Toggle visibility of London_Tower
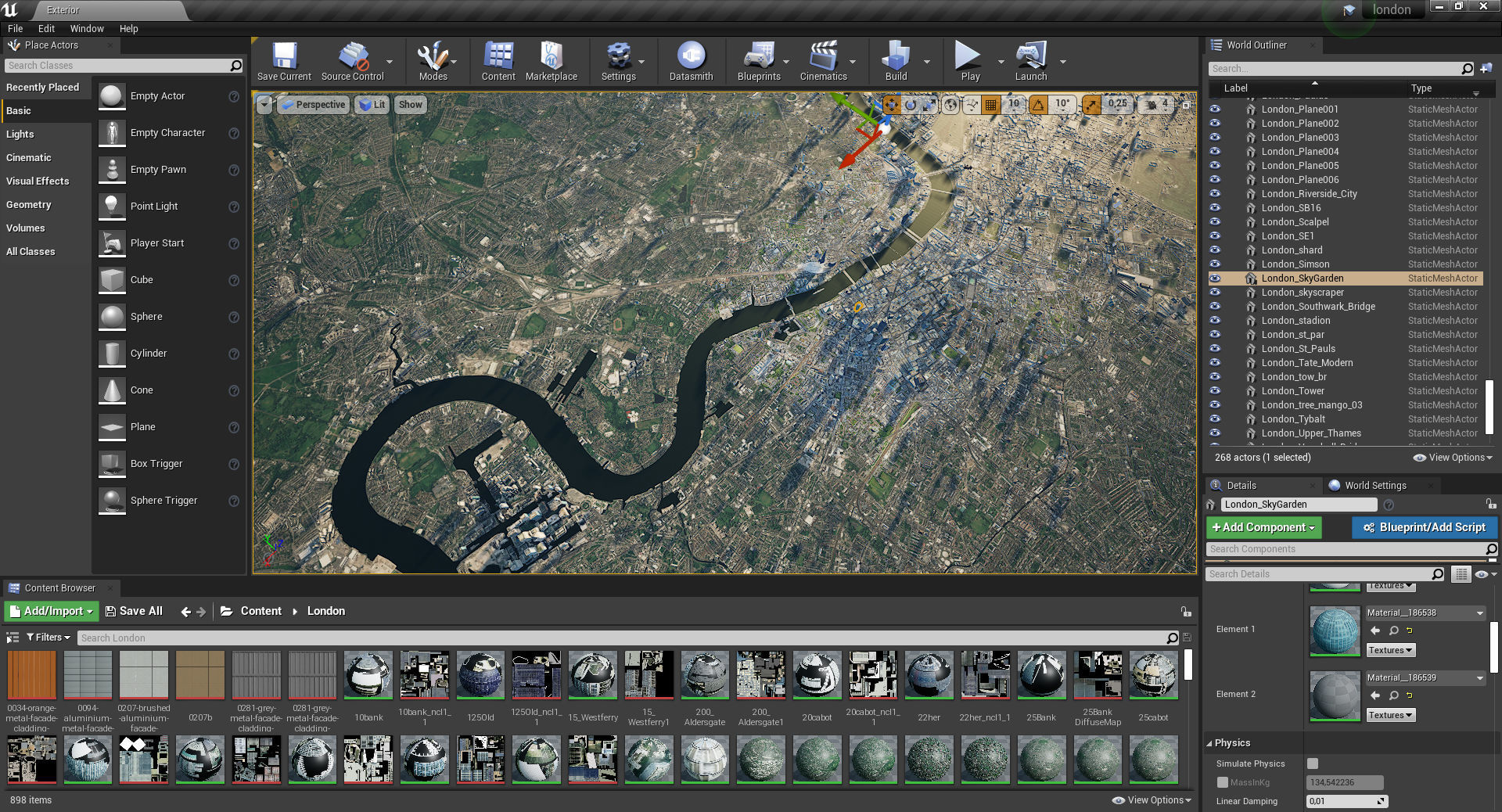The height and width of the screenshot is (812, 1502). tap(1215, 391)
